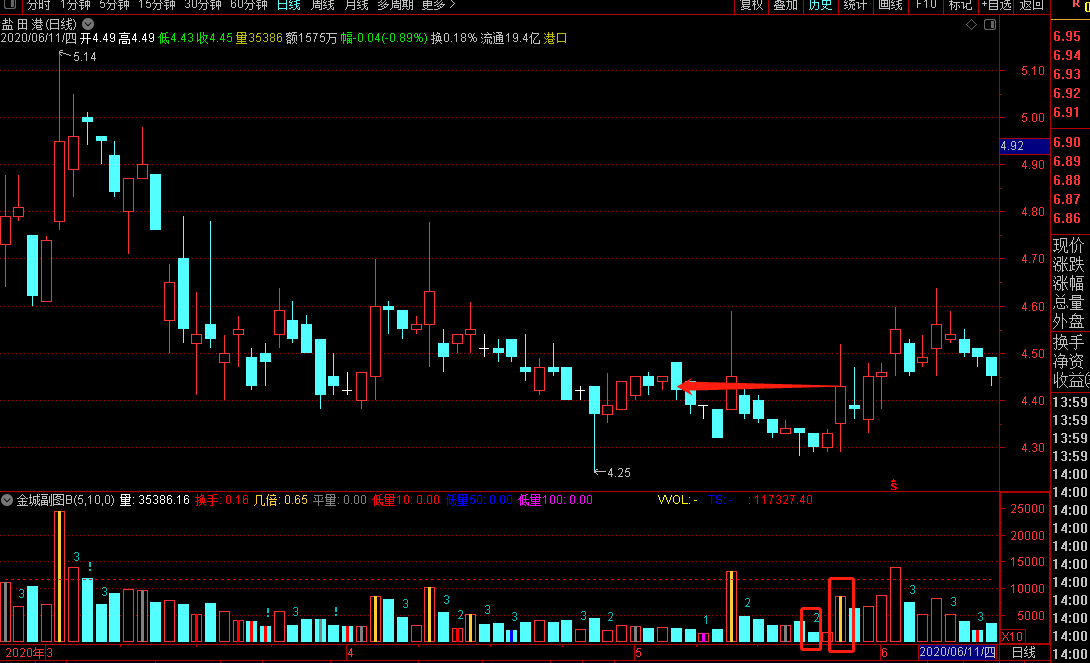The width and height of the screenshot is (1090, 663).
Task: Click the 流通19.4亿 float value
Action: [x=510, y=38]
